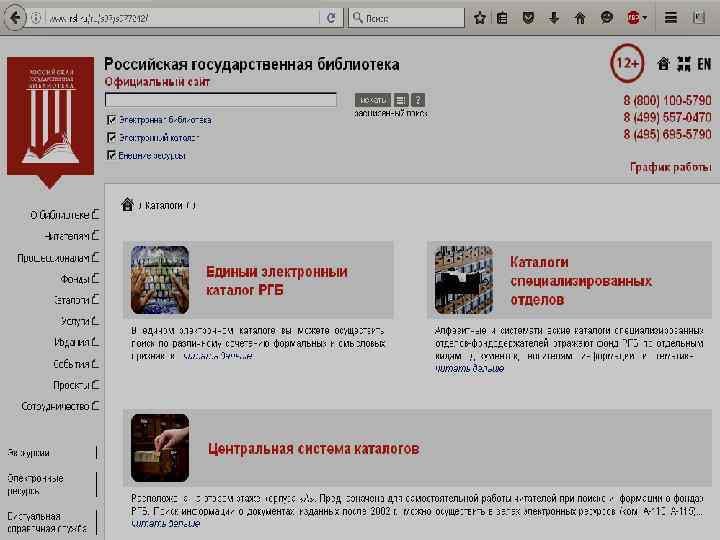Screen dimensions: 720x540
Task: Click phone number 8 (495) 695-5790
Action: click(667, 134)
